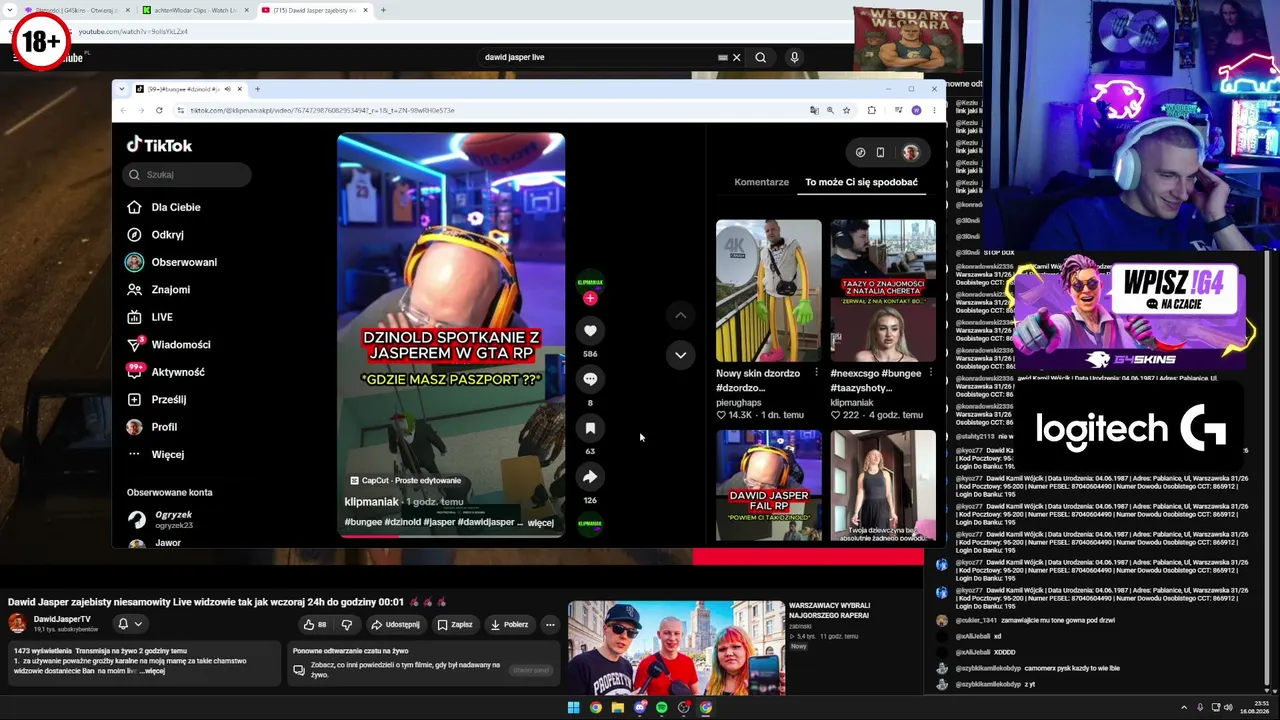The image size is (1280, 720).
Task: Click YouTube search magnifier button
Action: click(x=761, y=57)
